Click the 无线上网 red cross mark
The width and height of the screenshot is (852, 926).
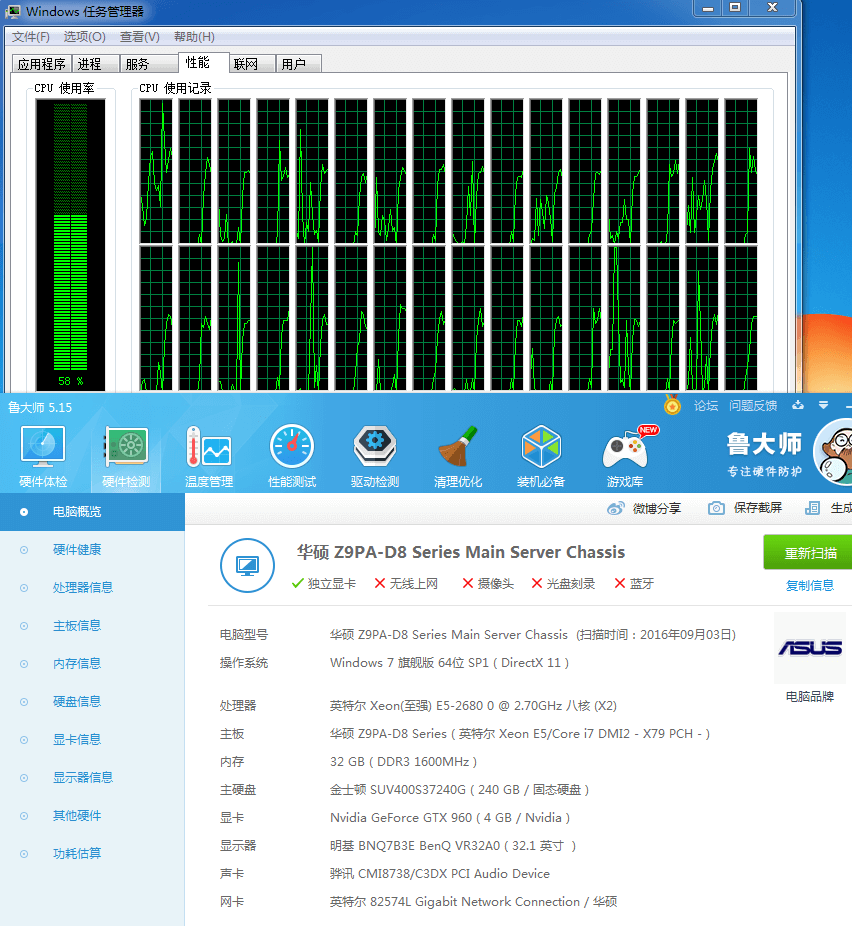(380, 583)
